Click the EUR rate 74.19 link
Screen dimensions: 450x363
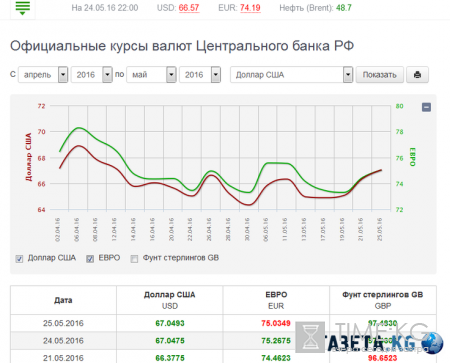250,8
